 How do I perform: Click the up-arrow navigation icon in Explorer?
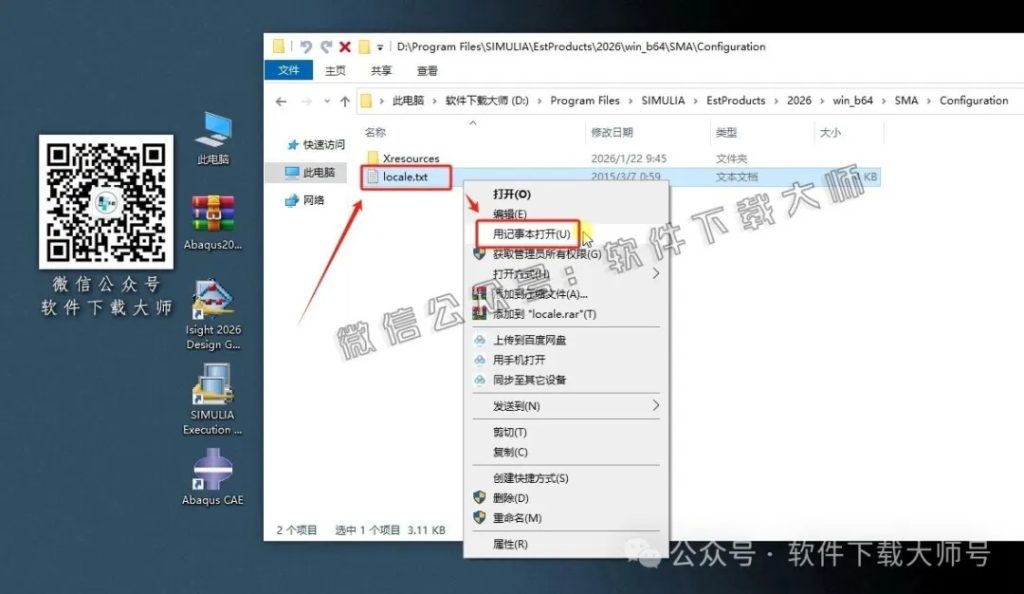click(343, 100)
